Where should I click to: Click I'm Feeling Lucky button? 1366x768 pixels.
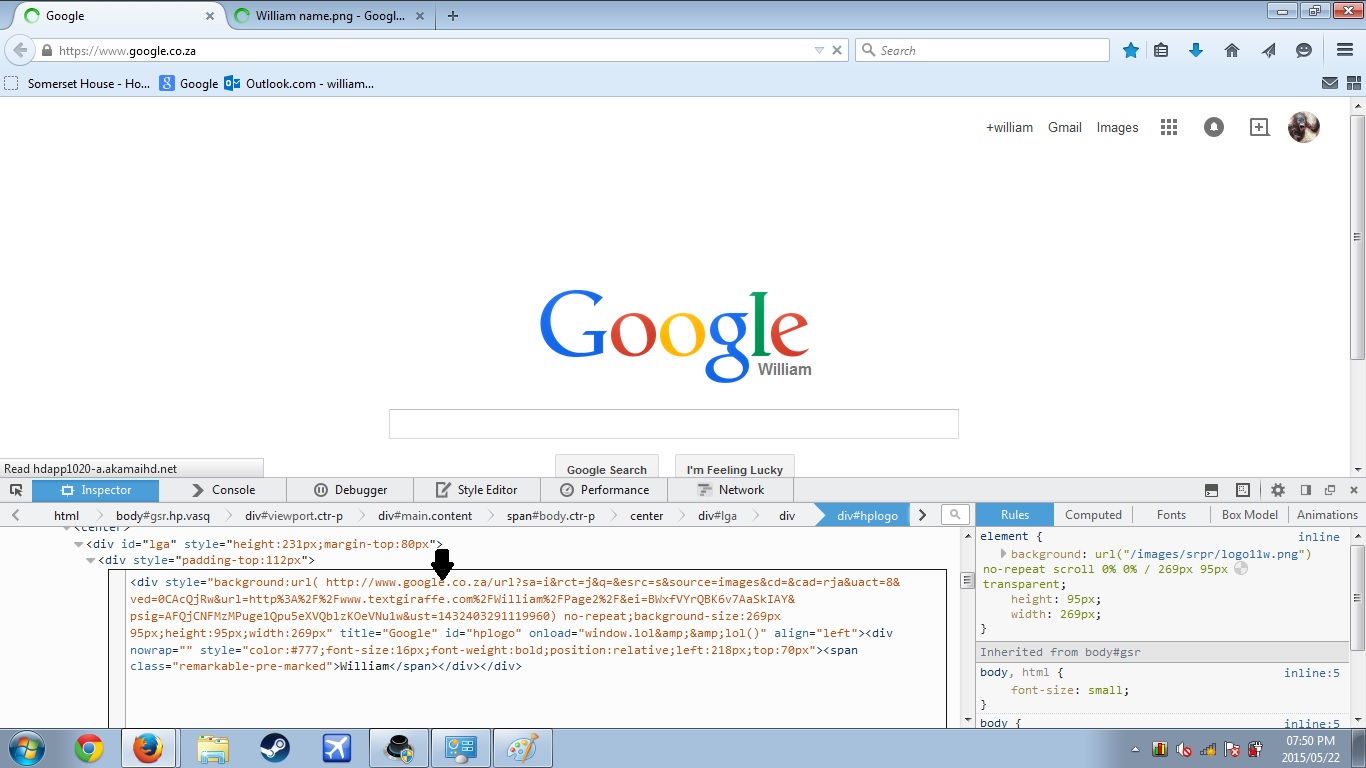coord(734,469)
